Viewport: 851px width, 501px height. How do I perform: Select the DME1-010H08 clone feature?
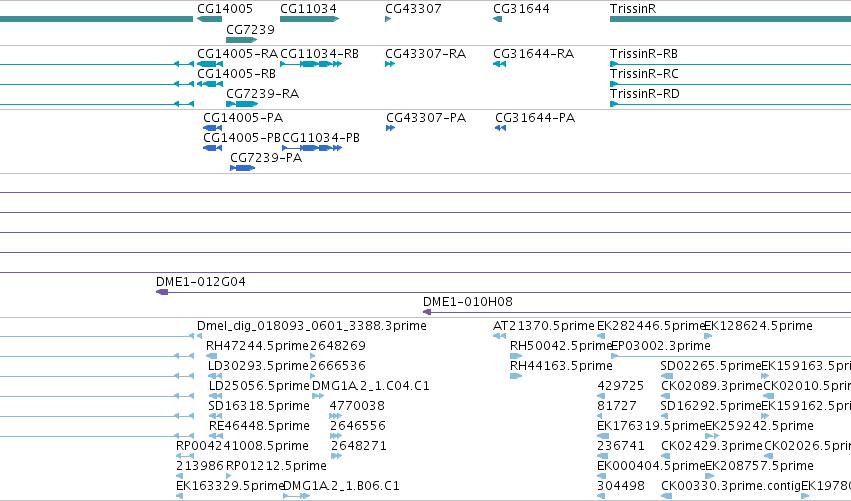pos(468,301)
